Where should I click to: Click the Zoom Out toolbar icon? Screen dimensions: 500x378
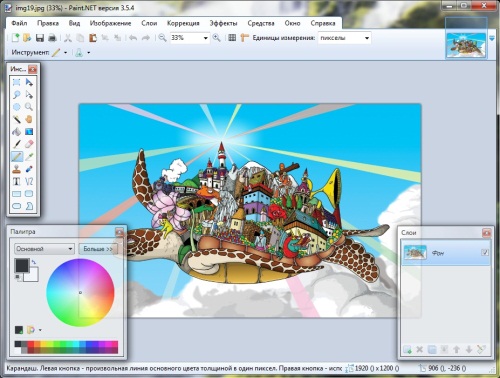(x=162, y=38)
